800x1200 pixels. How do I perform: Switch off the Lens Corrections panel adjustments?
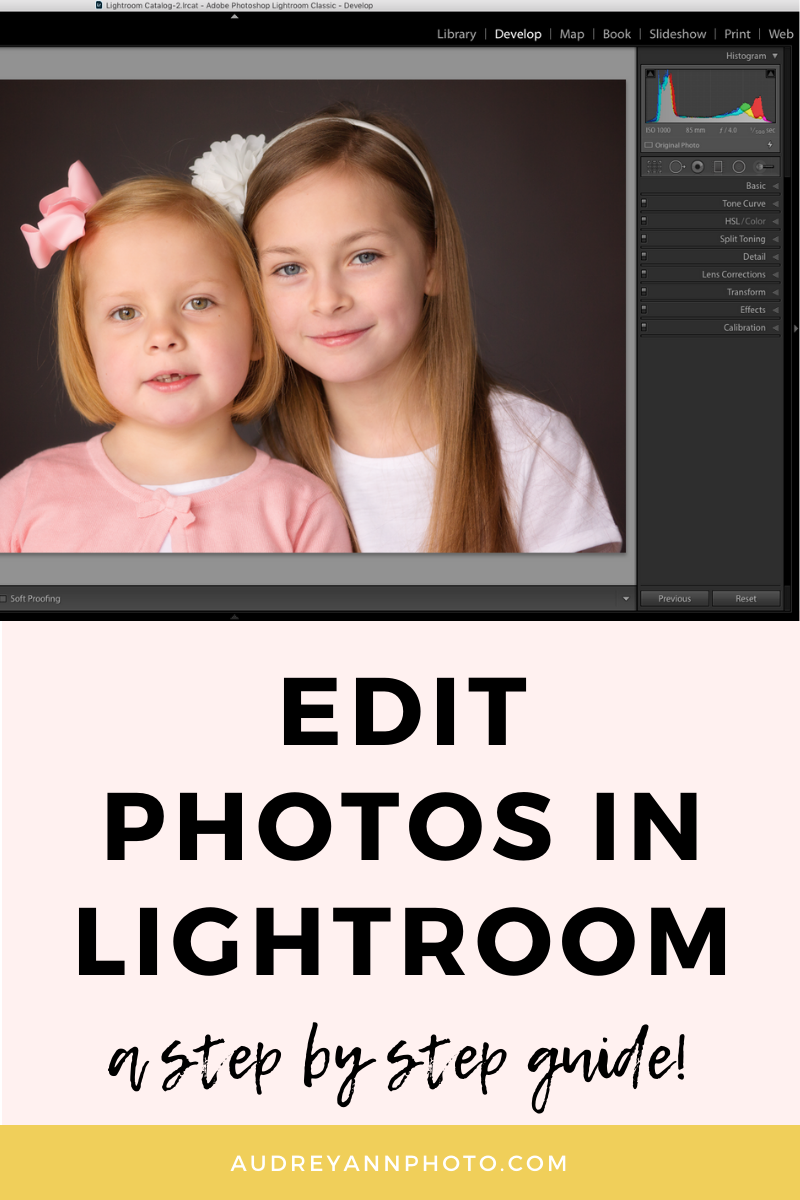644,274
